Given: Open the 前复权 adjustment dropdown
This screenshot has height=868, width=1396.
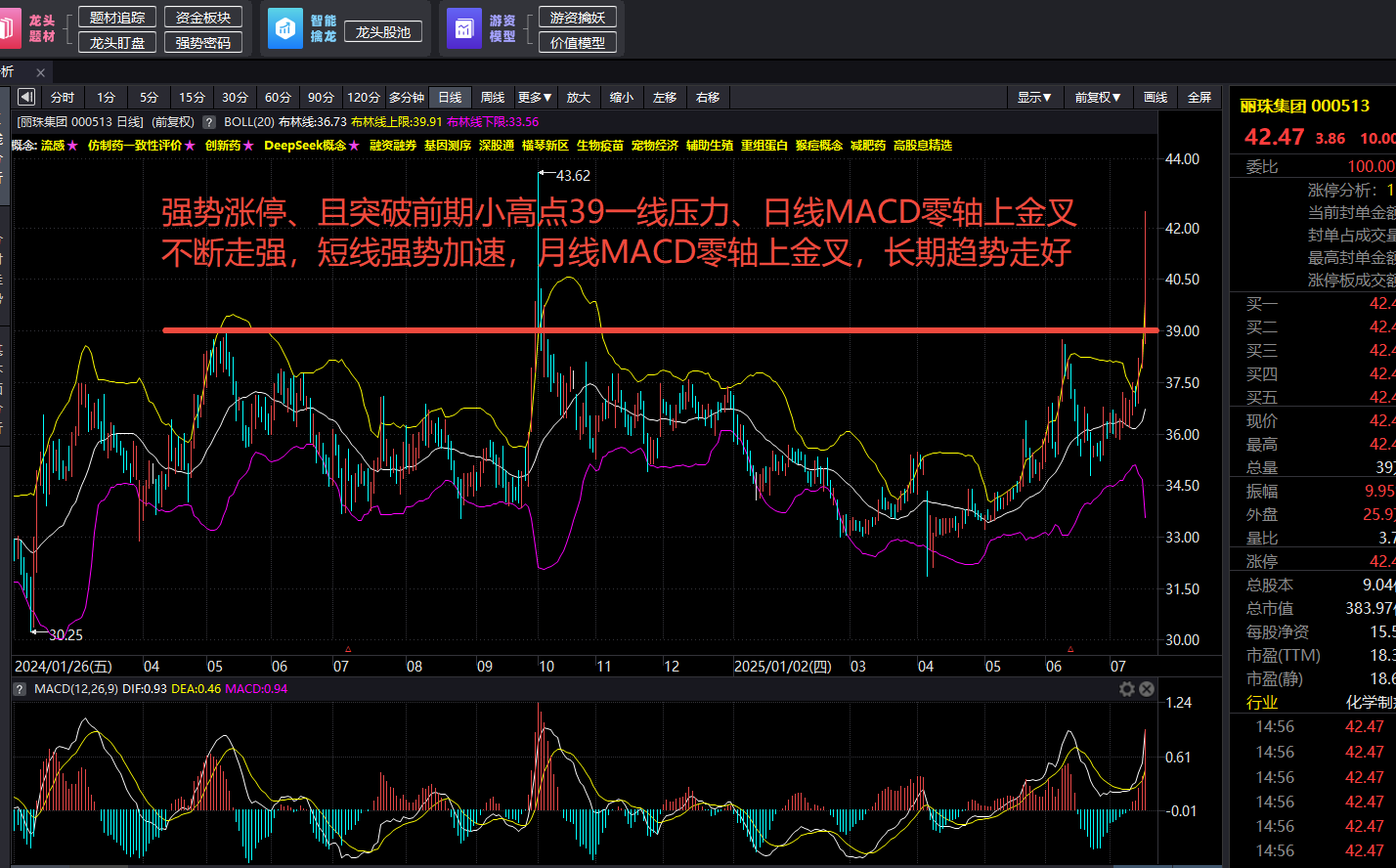Looking at the screenshot, I should pyautogui.click(x=1098, y=98).
